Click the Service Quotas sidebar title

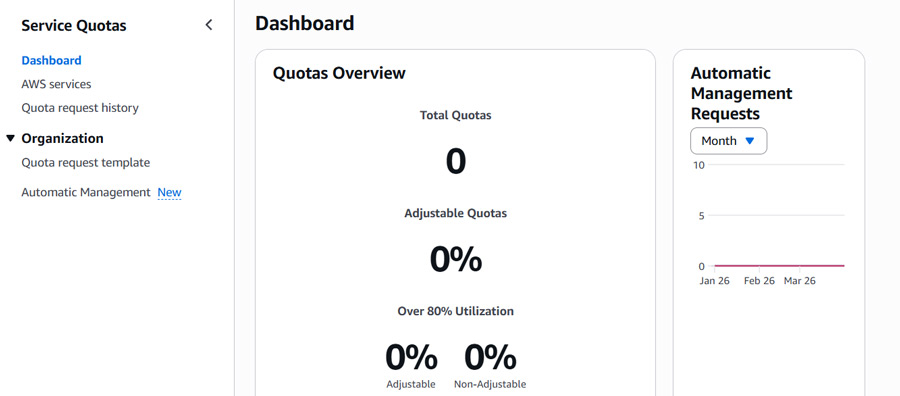[x=73, y=25]
